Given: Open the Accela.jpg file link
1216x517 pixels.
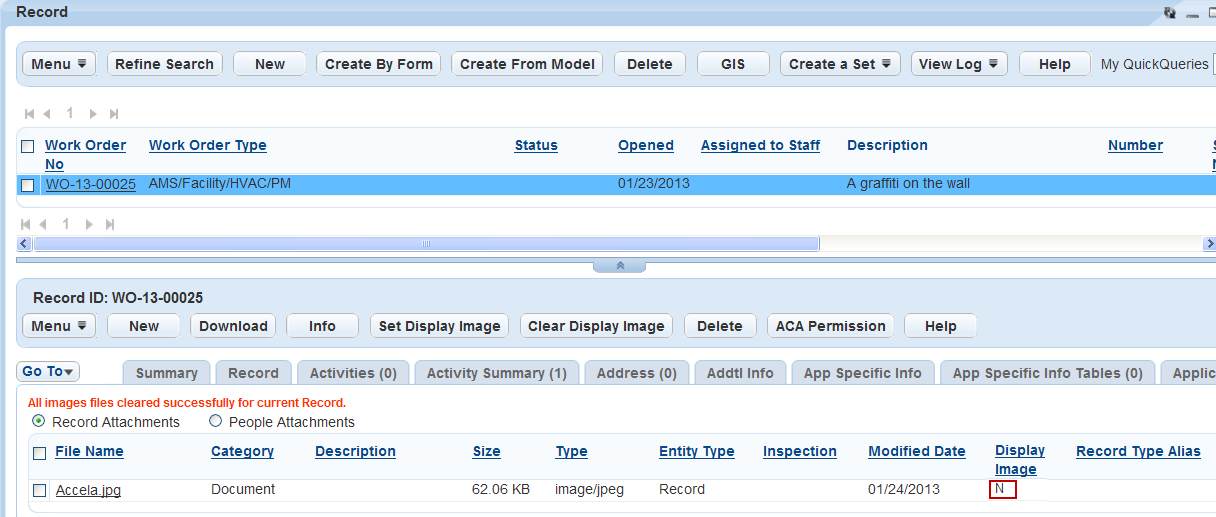Looking at the screenshot, I should coord(88,490).
